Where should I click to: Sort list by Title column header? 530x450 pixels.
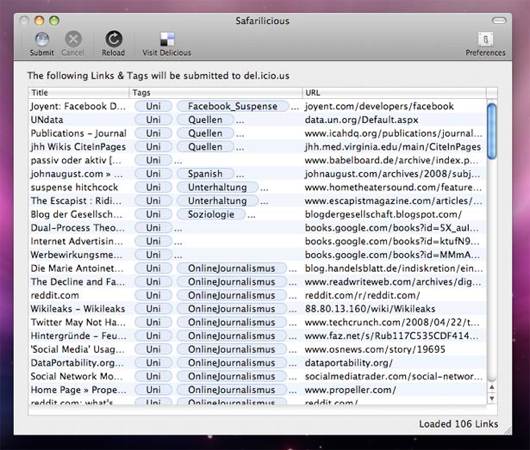click(x=79, y=93)
